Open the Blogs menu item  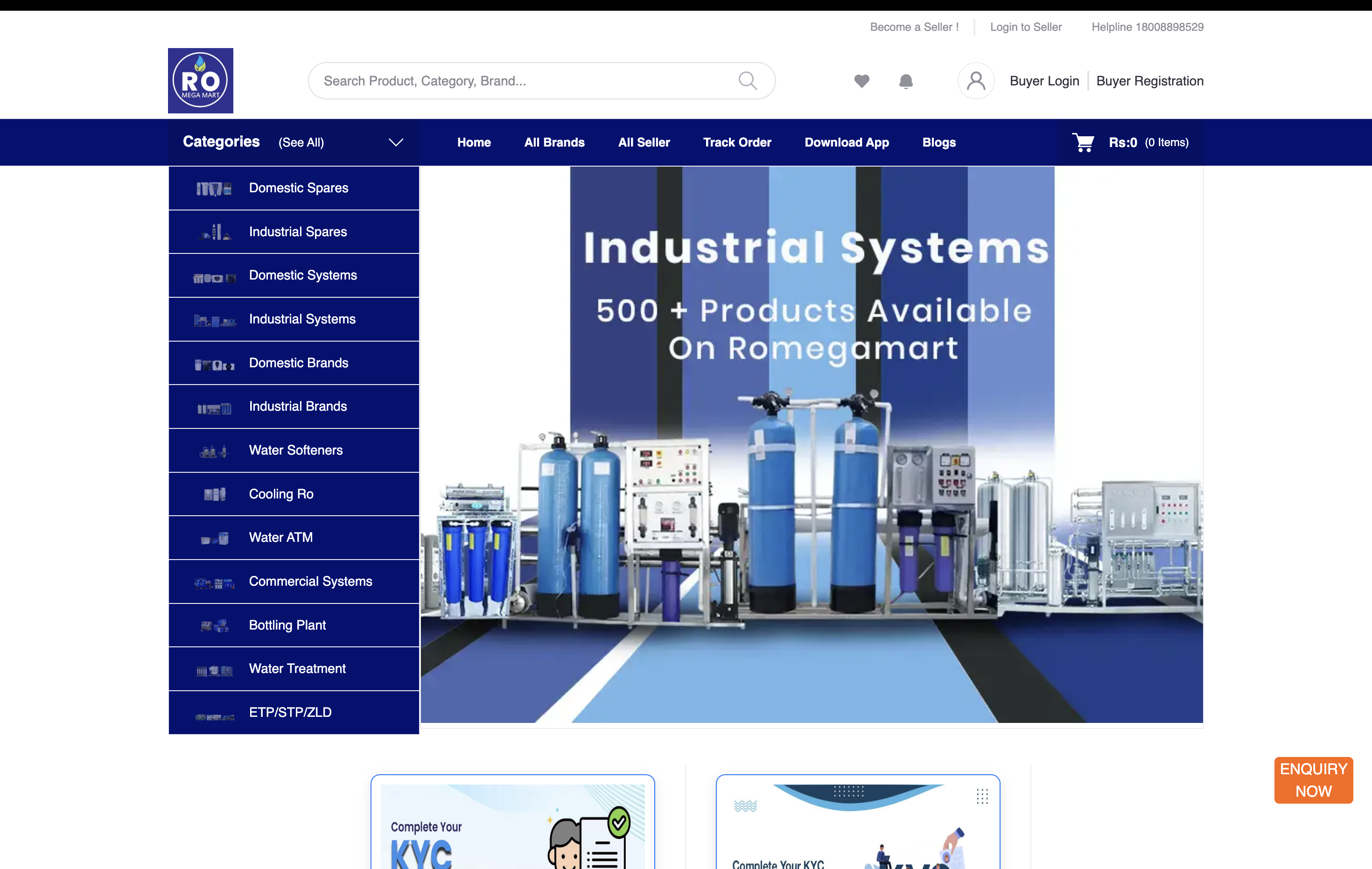[x=939, y=142]
